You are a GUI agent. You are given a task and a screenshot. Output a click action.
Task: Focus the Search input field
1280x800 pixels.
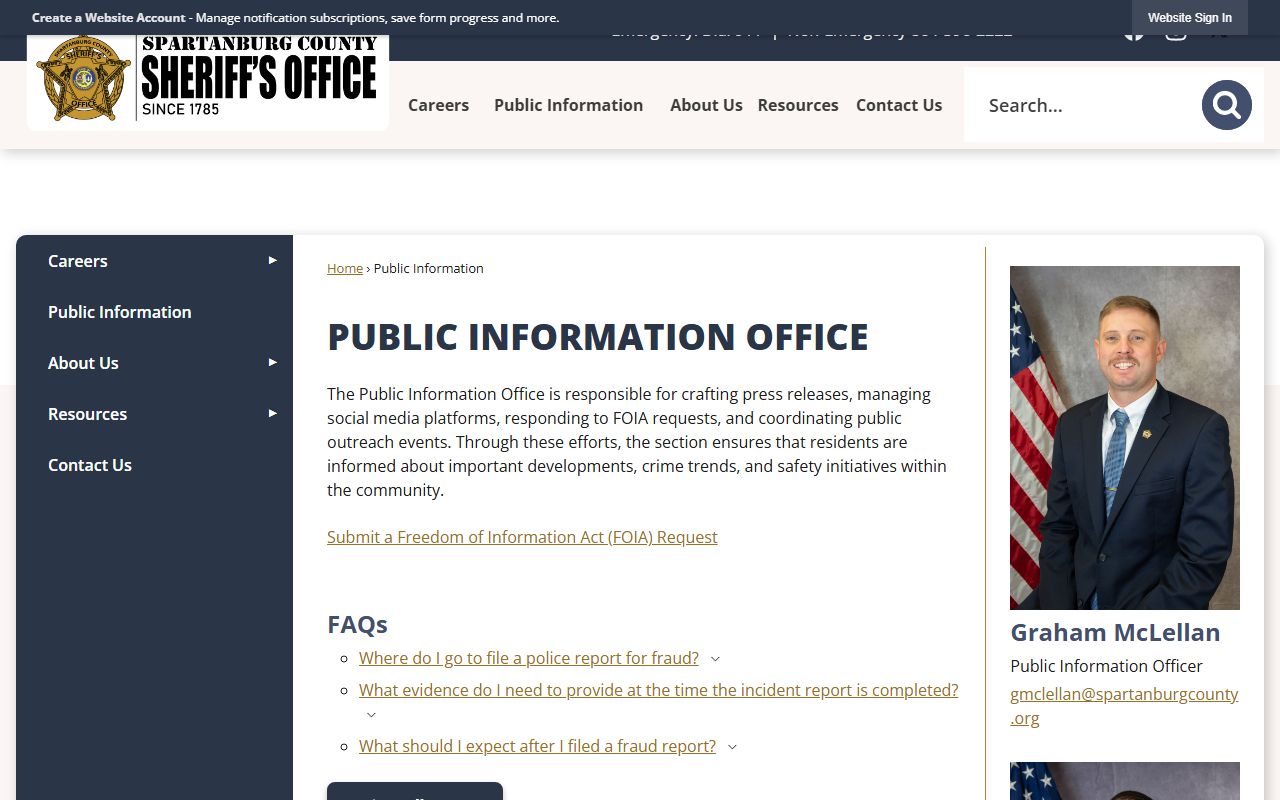pos(1085,105)
